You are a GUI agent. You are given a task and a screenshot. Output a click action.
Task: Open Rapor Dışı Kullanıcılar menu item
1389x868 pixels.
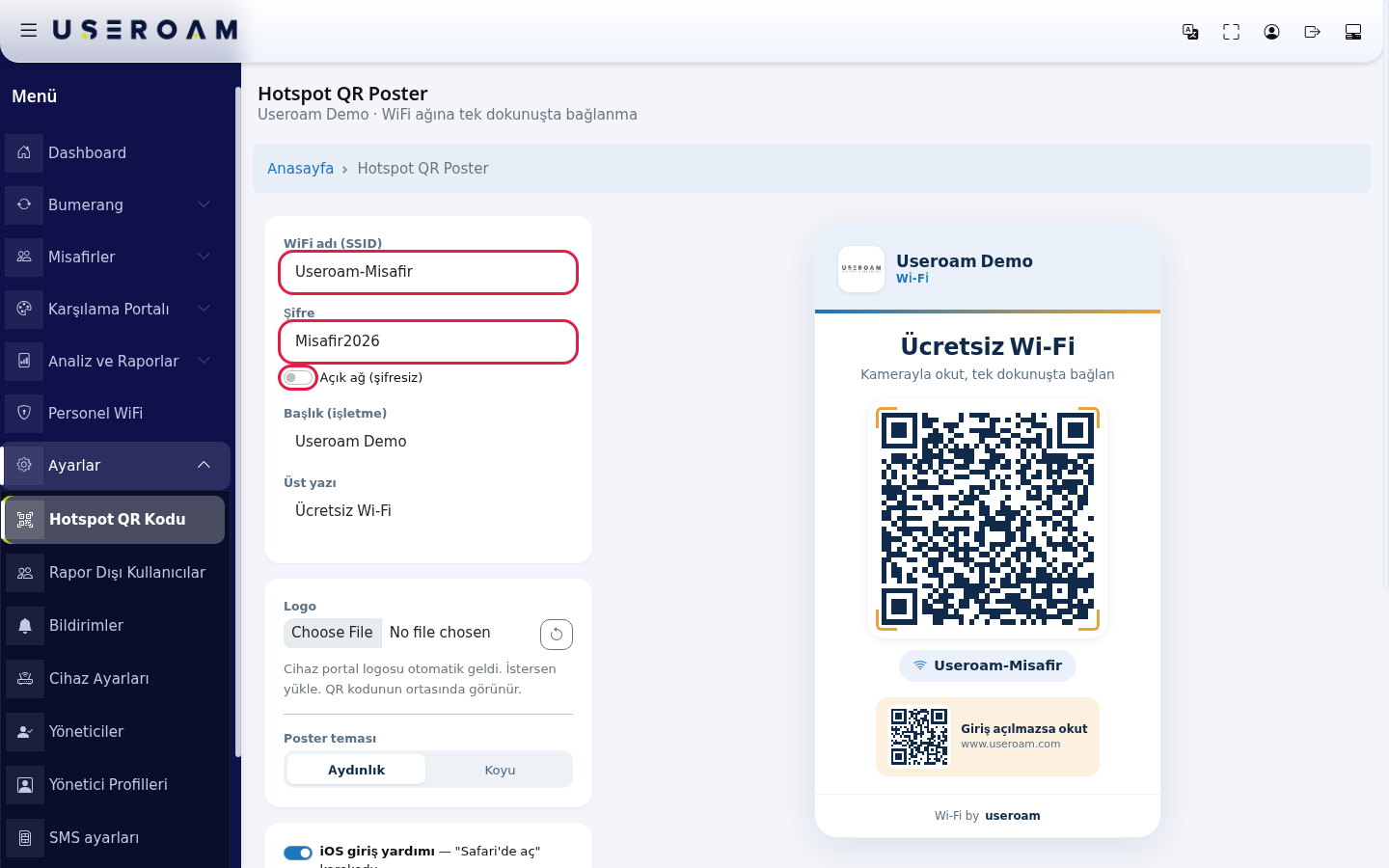pyautogui.click(x=115, y=572)
